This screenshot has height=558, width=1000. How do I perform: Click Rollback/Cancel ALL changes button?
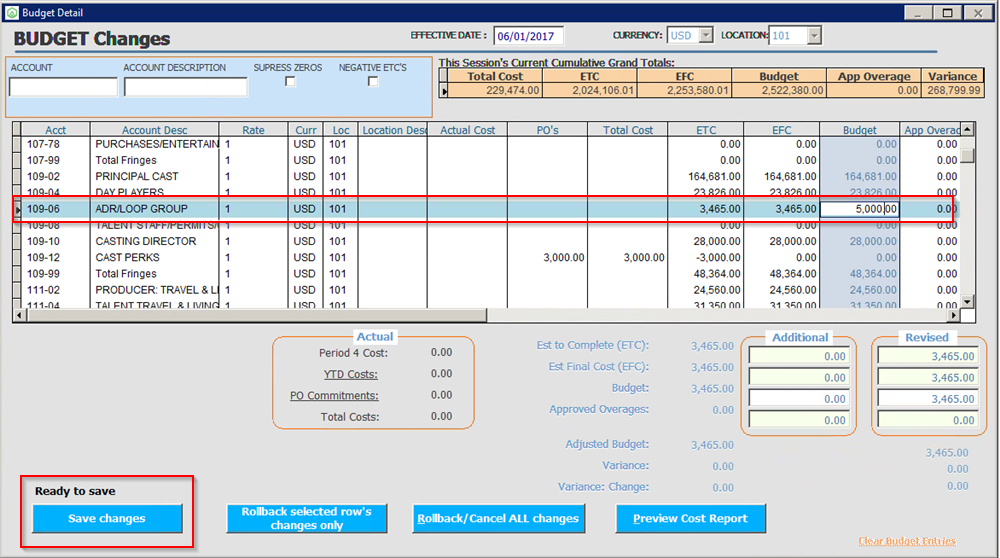(x=498, y=518)
